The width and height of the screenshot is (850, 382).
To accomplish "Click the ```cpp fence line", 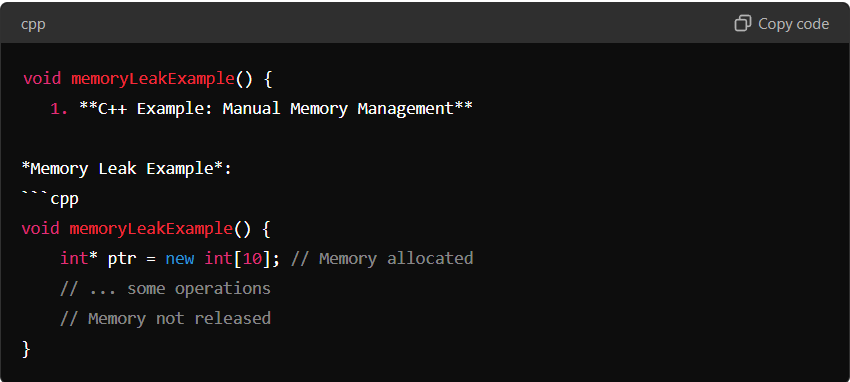I will (50, 198).
